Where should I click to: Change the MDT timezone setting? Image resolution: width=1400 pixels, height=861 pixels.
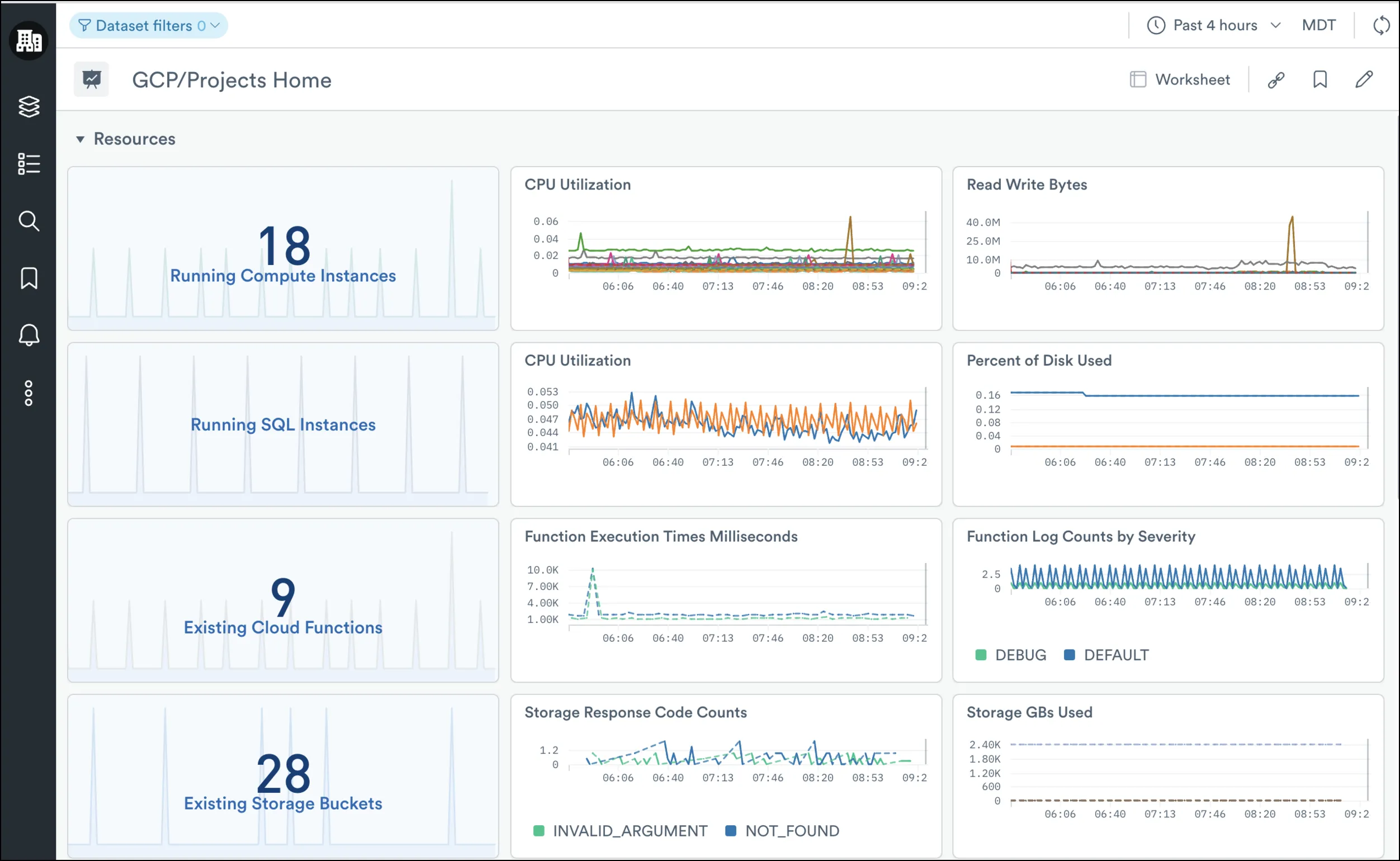[1318, 26]
